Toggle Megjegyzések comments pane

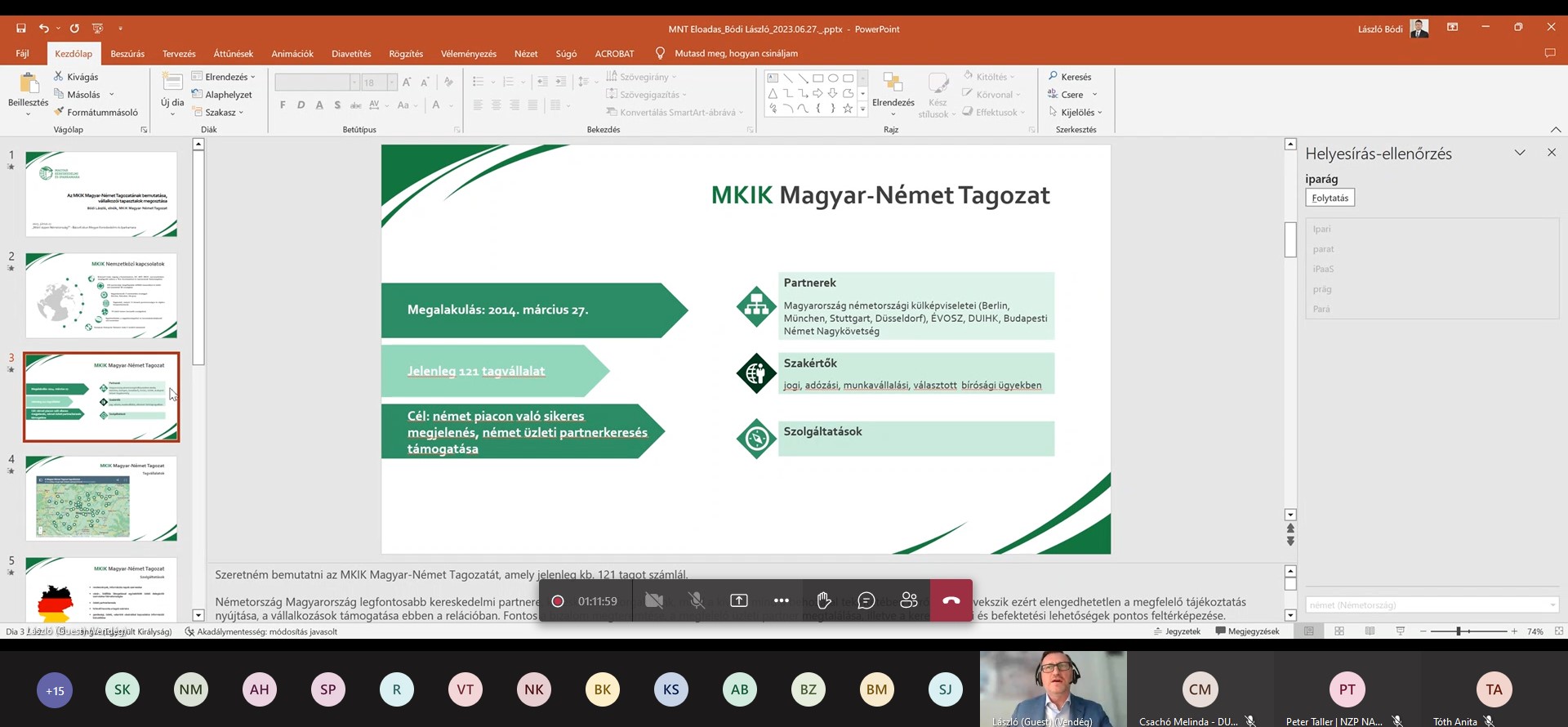point(1248,631)
